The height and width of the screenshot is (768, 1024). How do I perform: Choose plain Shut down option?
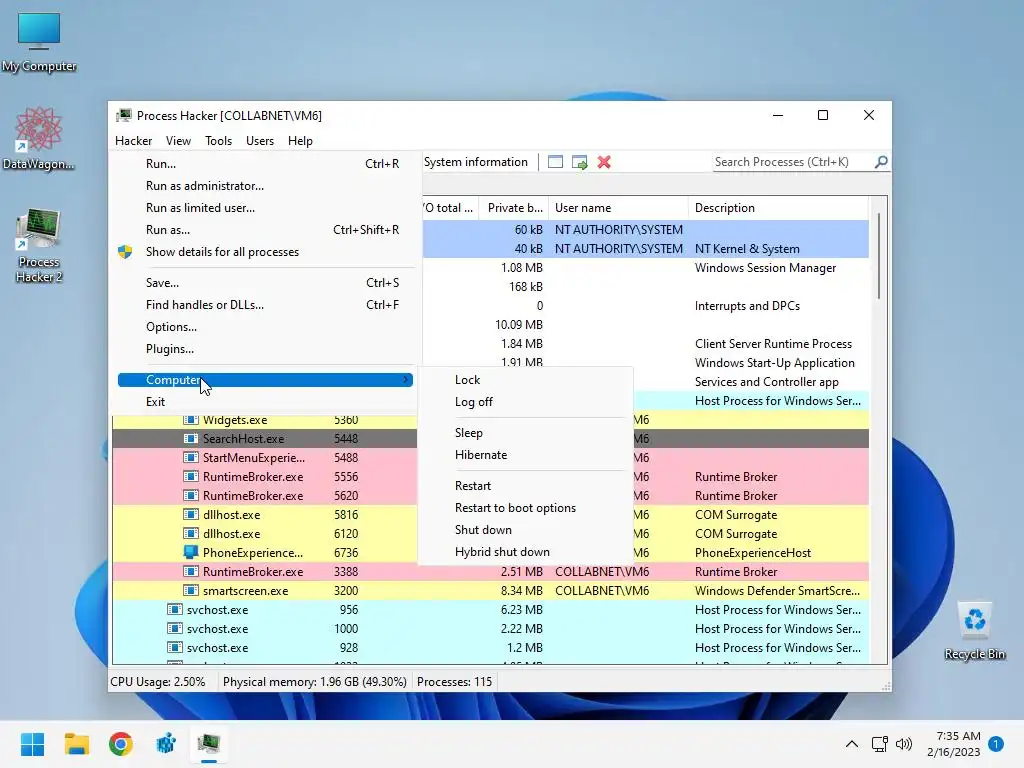tap(526, 530)
